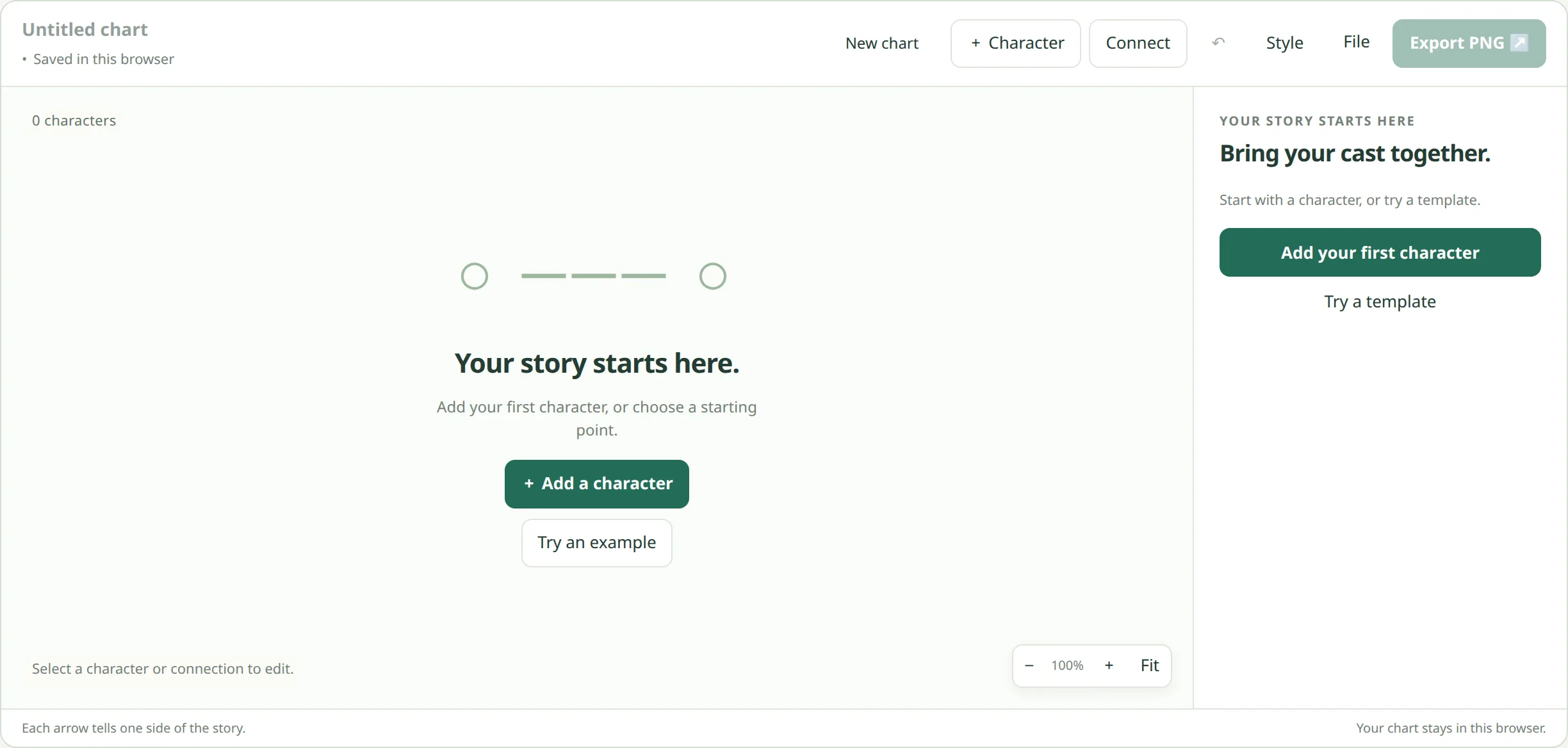
Task: Click the 100% zoom level value
Action: [1067, 665]
